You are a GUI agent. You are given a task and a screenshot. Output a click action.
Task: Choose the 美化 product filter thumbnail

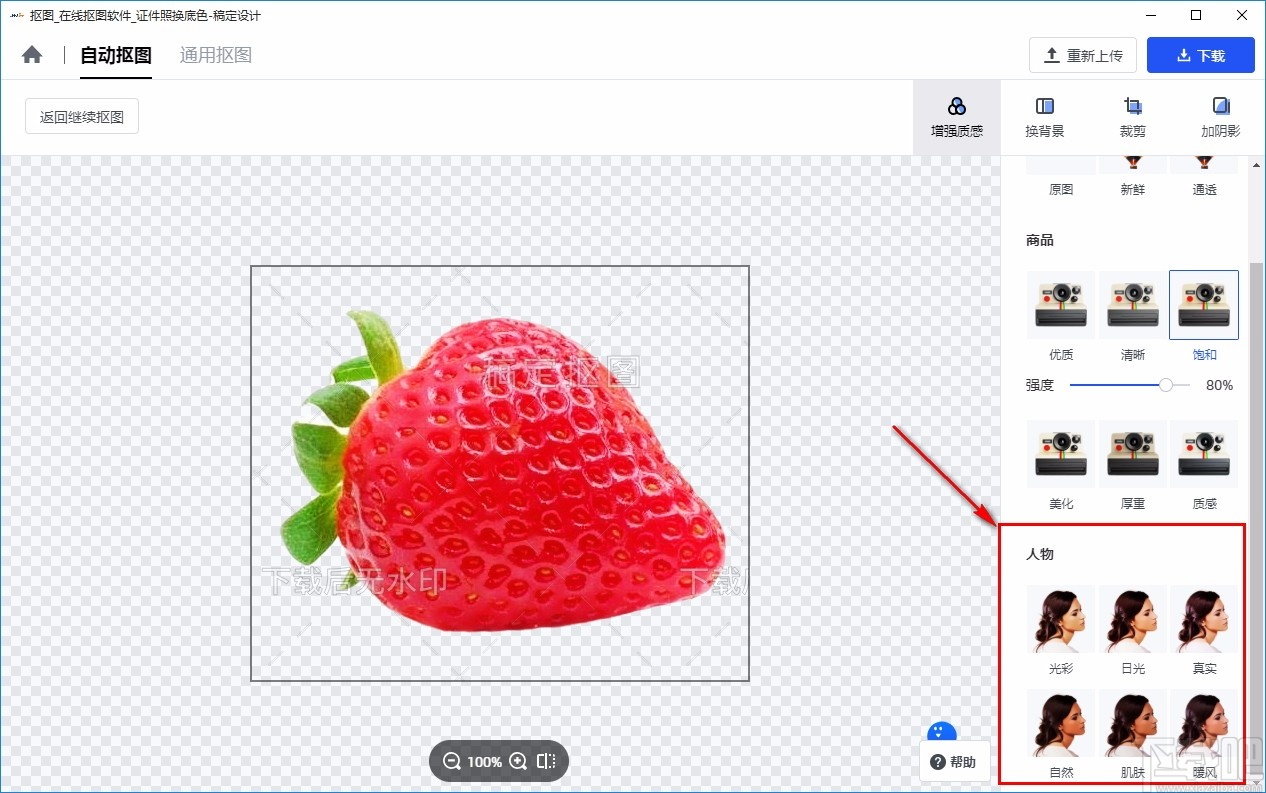pos(1061,454)
